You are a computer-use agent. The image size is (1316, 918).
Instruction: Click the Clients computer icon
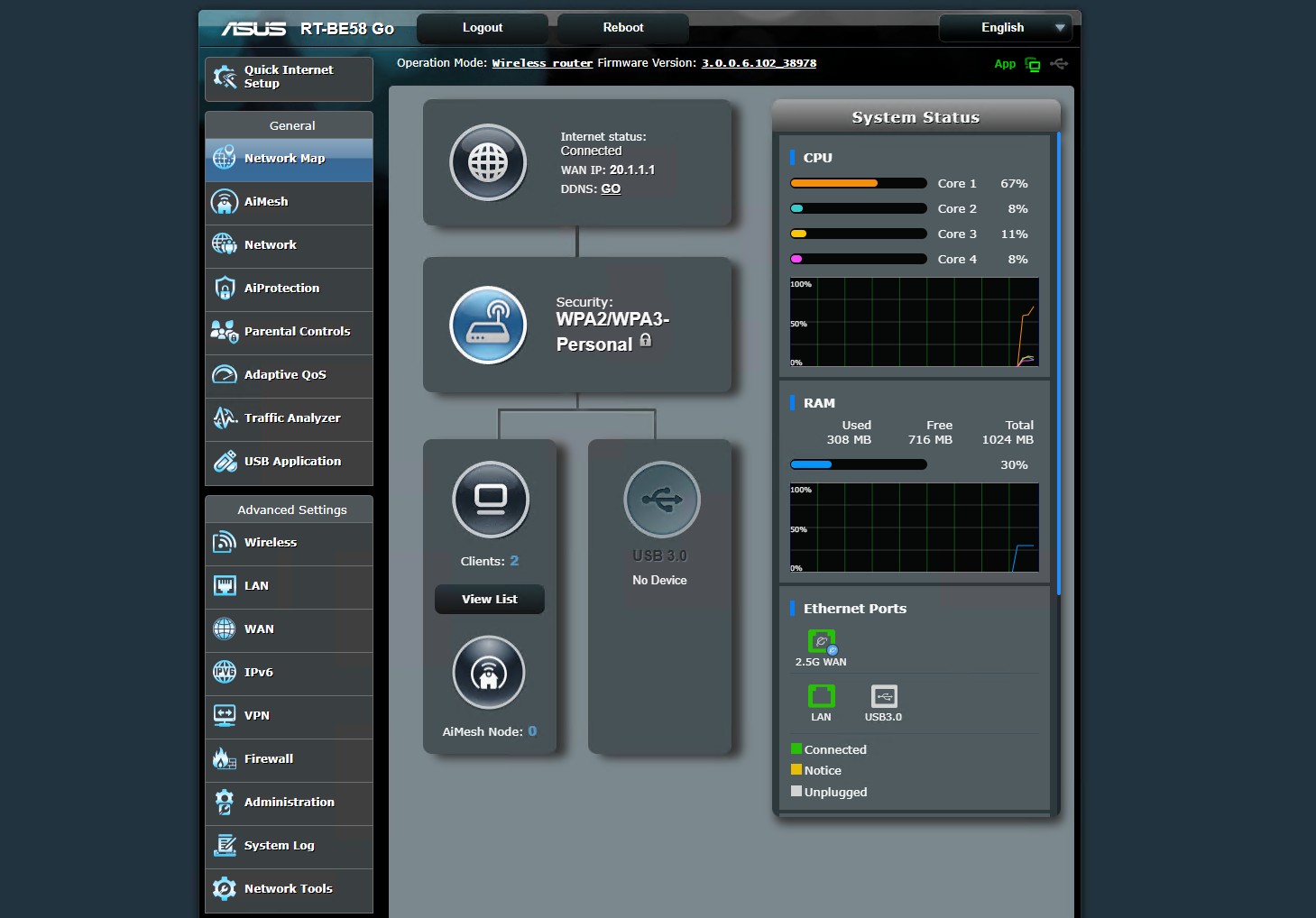coord(491,500)
